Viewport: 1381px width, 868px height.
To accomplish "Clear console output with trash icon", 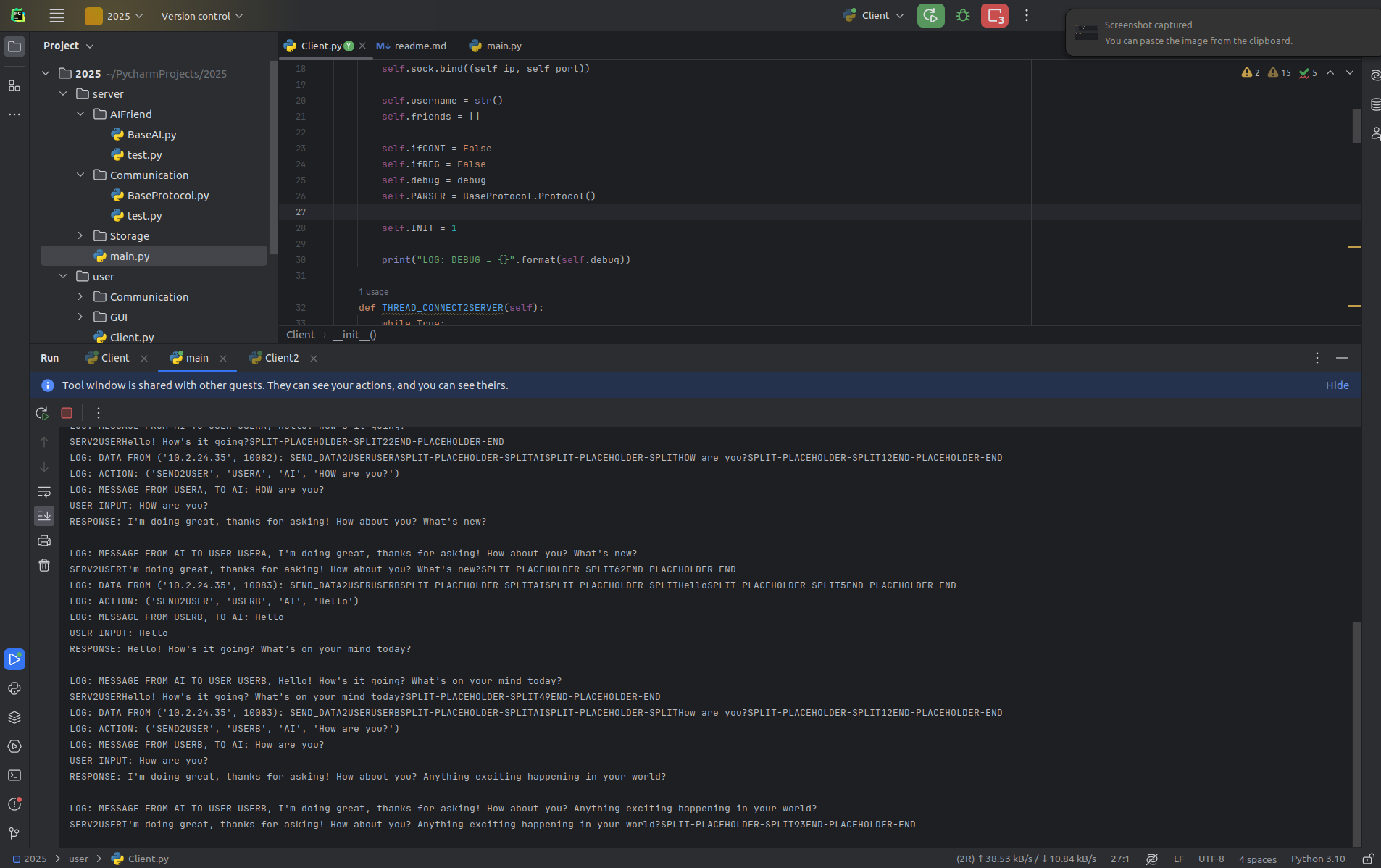I will point(44,565).
